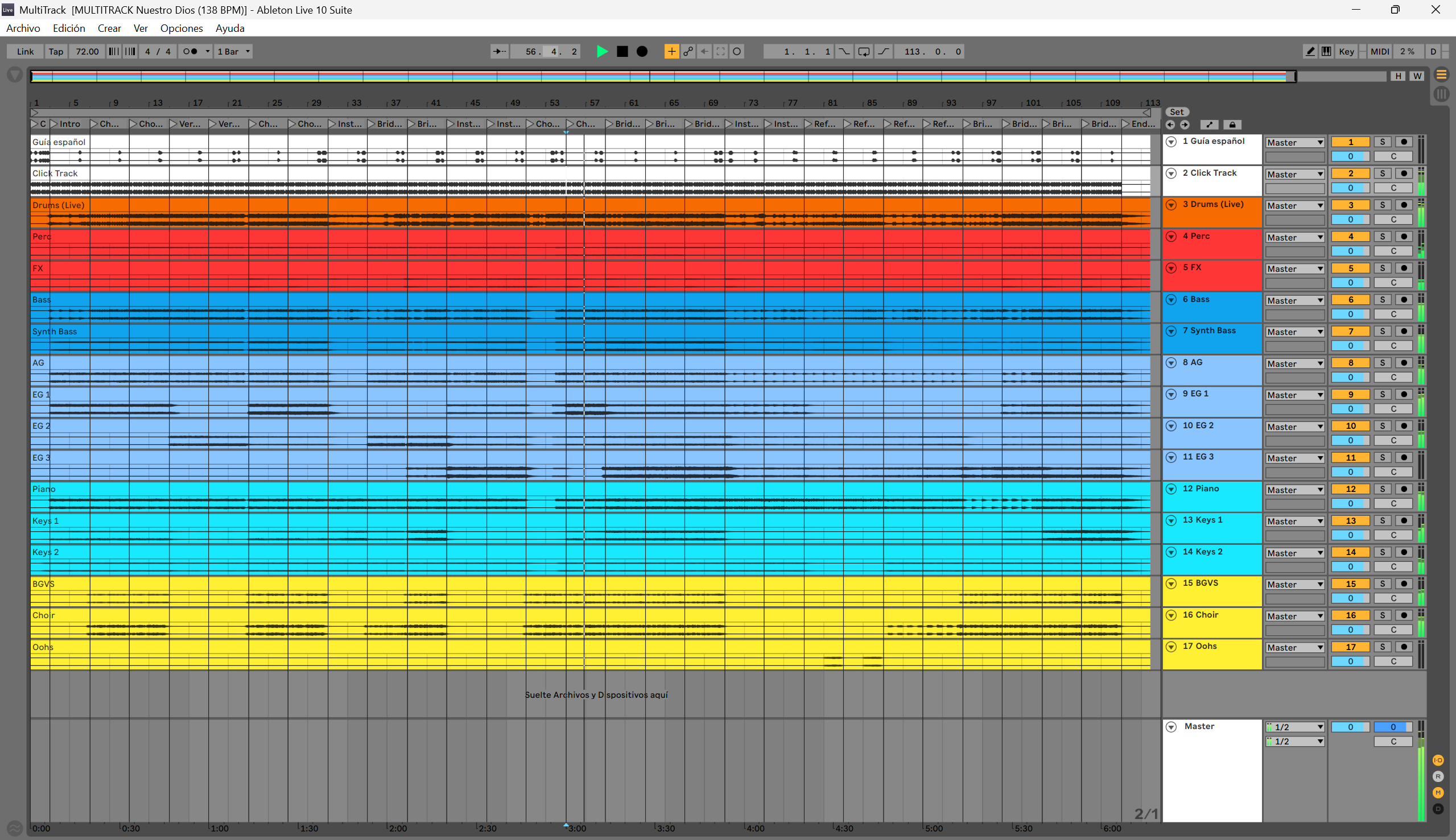This screenshot has width=1456, height=840.
Task: Toggle the Automation Arm link icon
Action: (688, 51)
